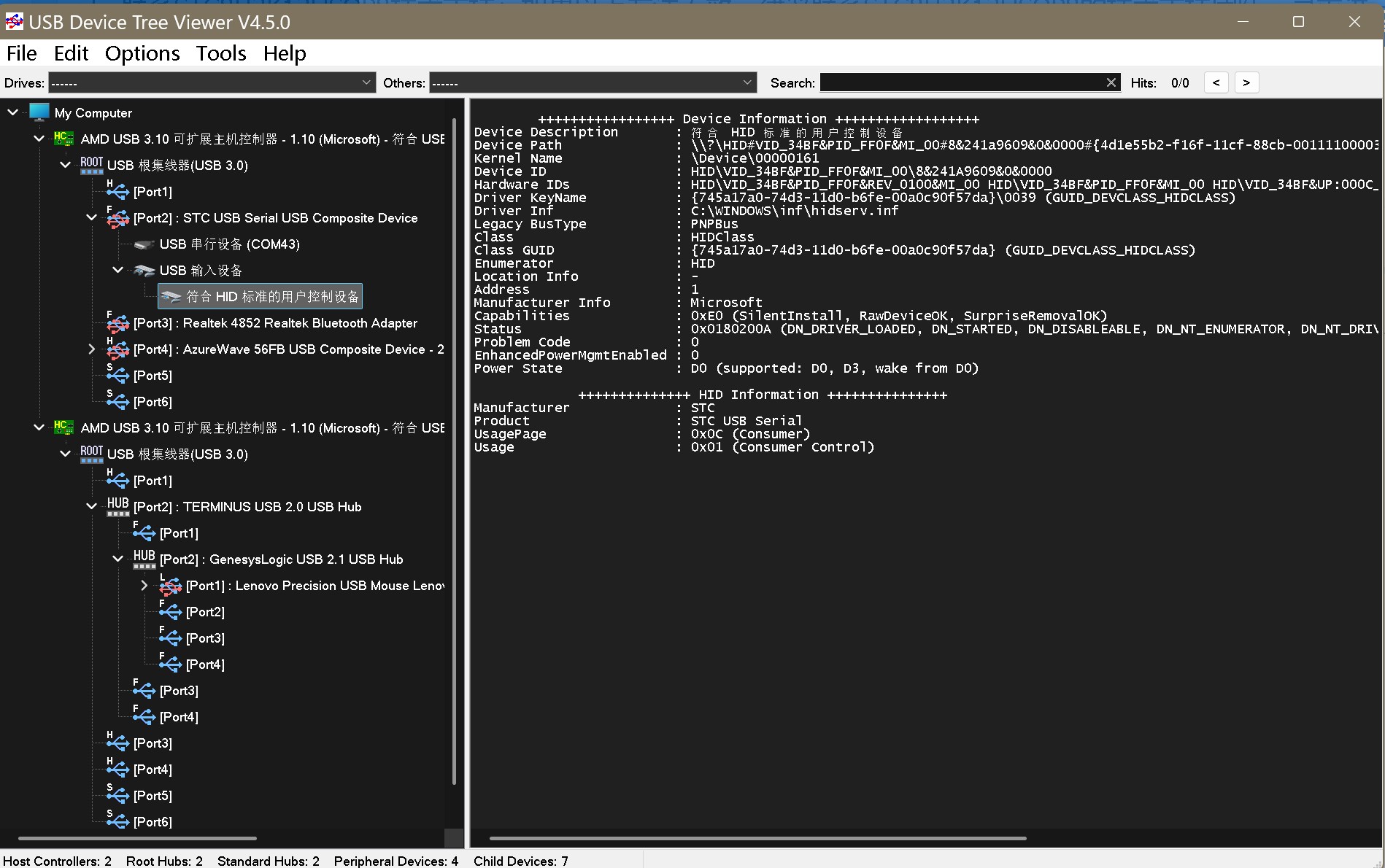Image resolution: width=1385 pixels, height=868 pixels.
Task: Select [Port4] under the second root hub
Action: coord(153,769)
